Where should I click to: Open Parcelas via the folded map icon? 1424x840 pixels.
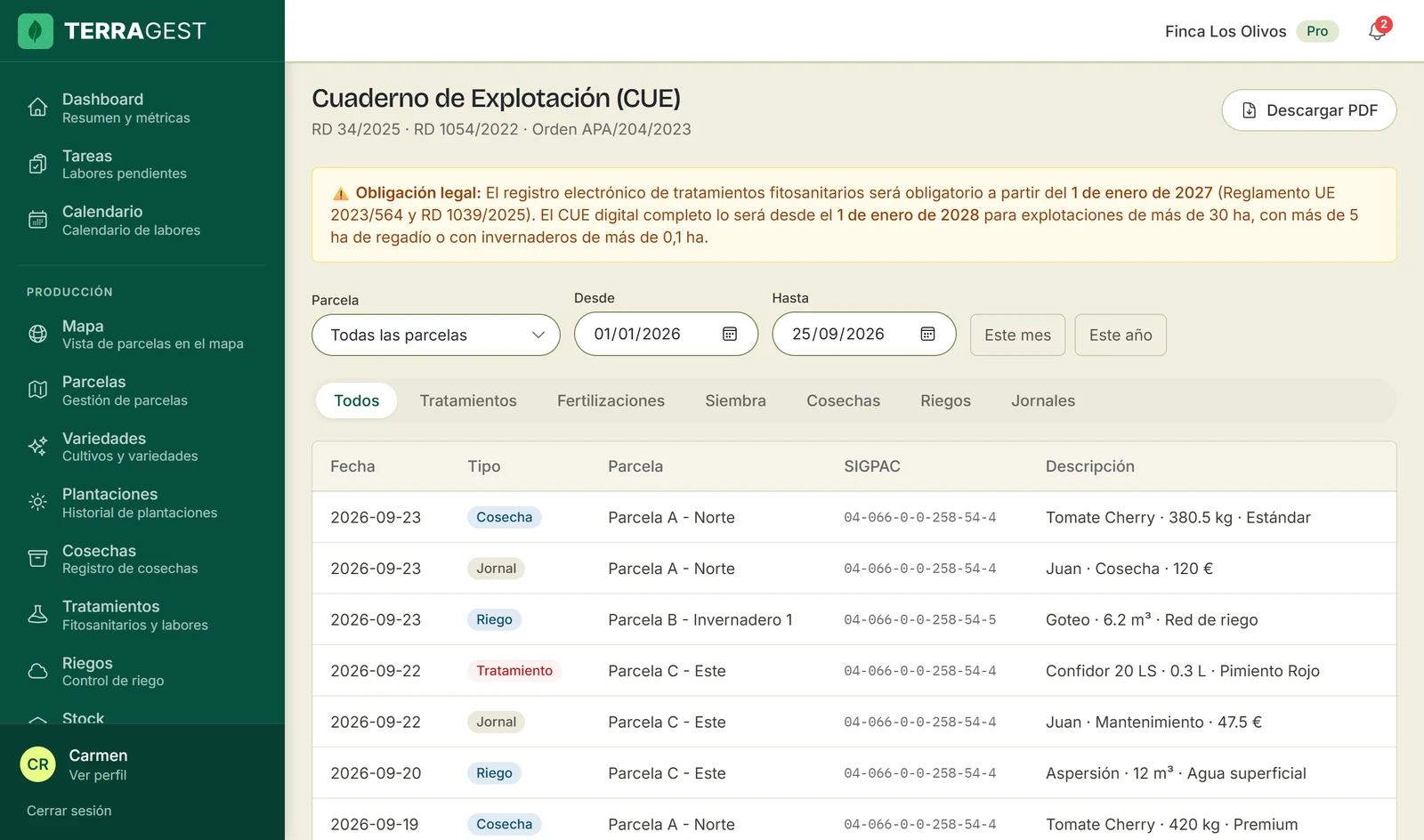point(37,390)
